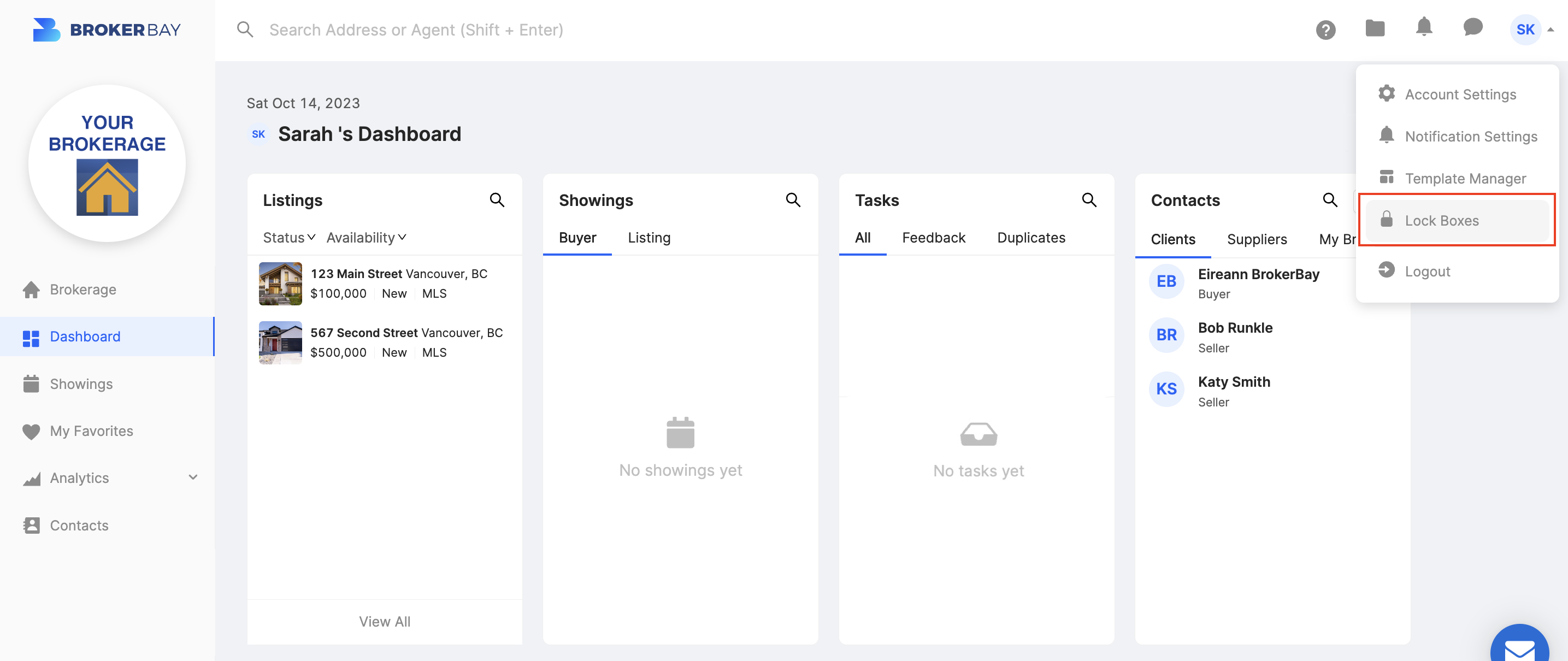Viewport: 1568px width, 661px height.
Task: Search within the Showings panel
Action: 793,200
